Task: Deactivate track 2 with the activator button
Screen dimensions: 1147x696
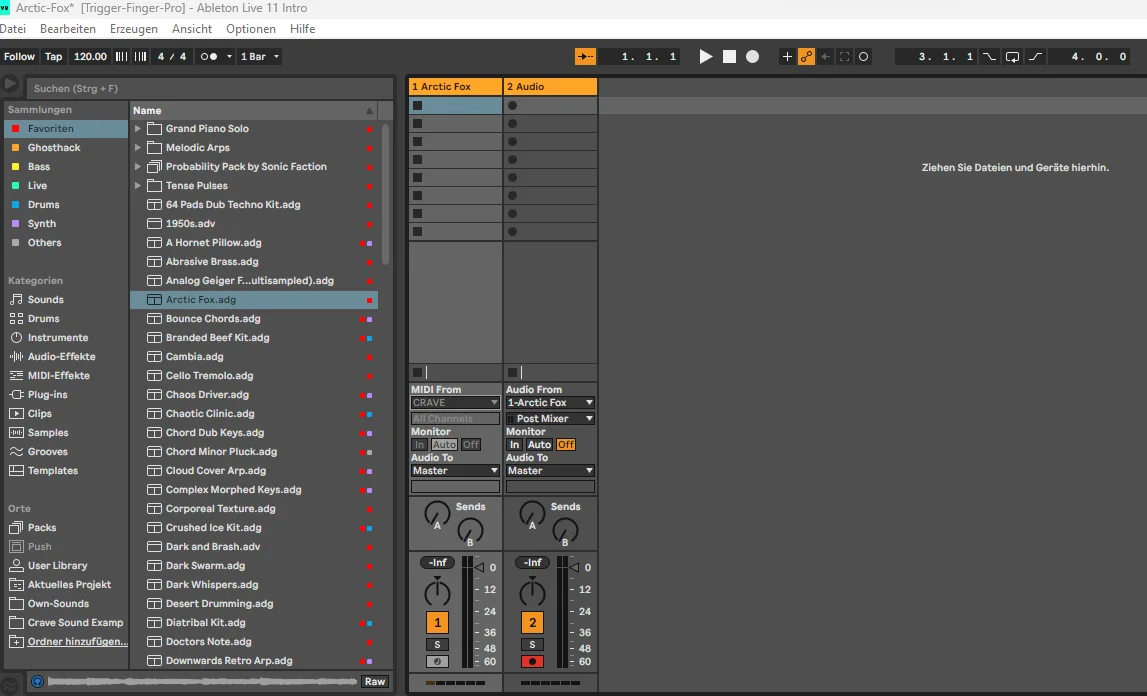Action: click(x=533, y=623)
